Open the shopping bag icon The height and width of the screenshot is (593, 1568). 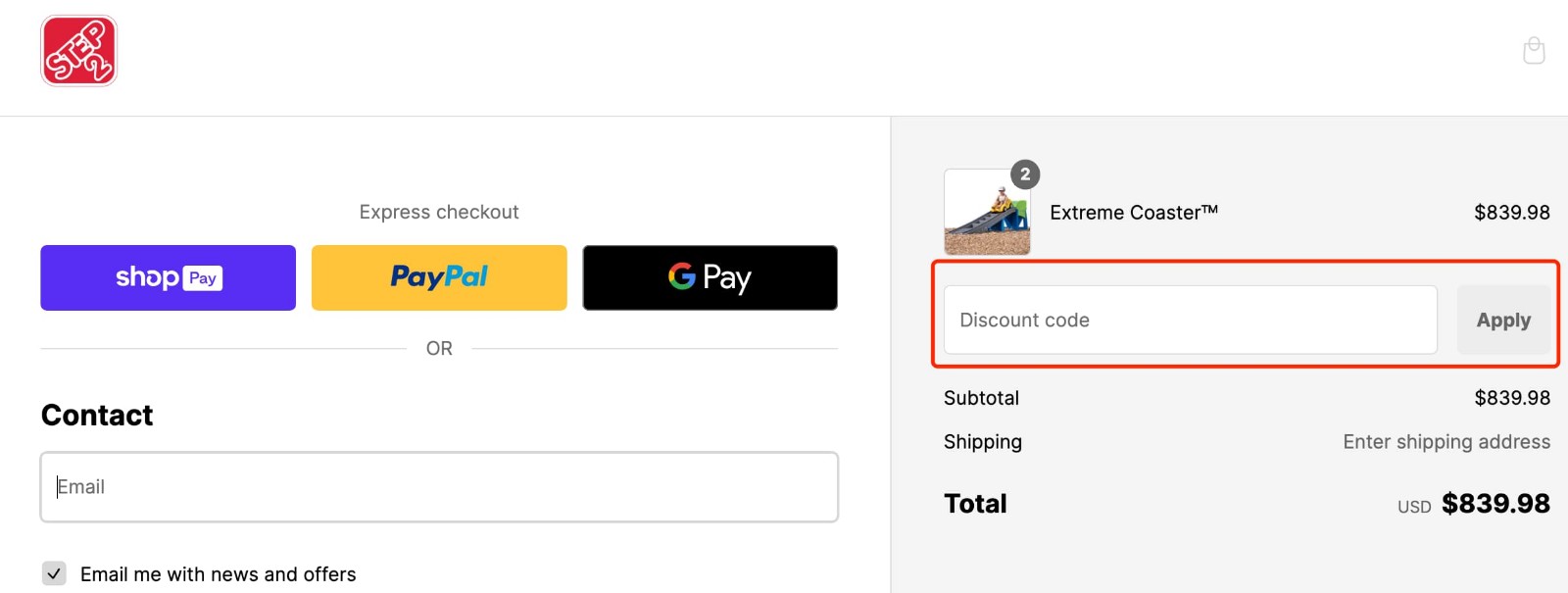pyautogui.click(x=1533, y=50)
